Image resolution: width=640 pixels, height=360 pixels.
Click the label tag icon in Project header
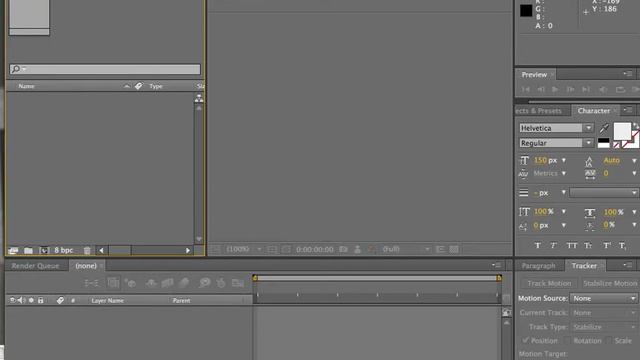point(139,86)
